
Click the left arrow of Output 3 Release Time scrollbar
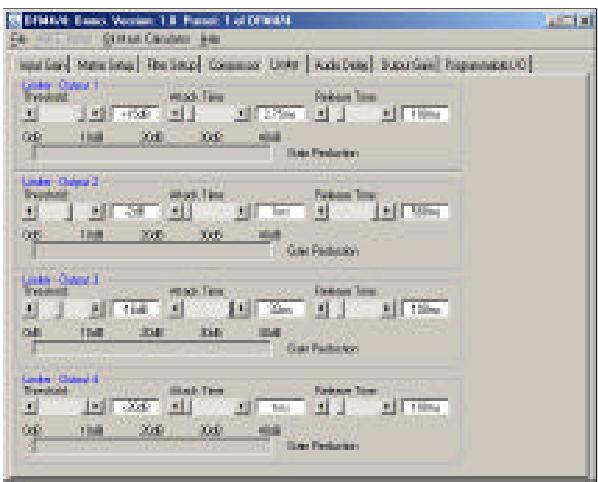tap(322, 309)
